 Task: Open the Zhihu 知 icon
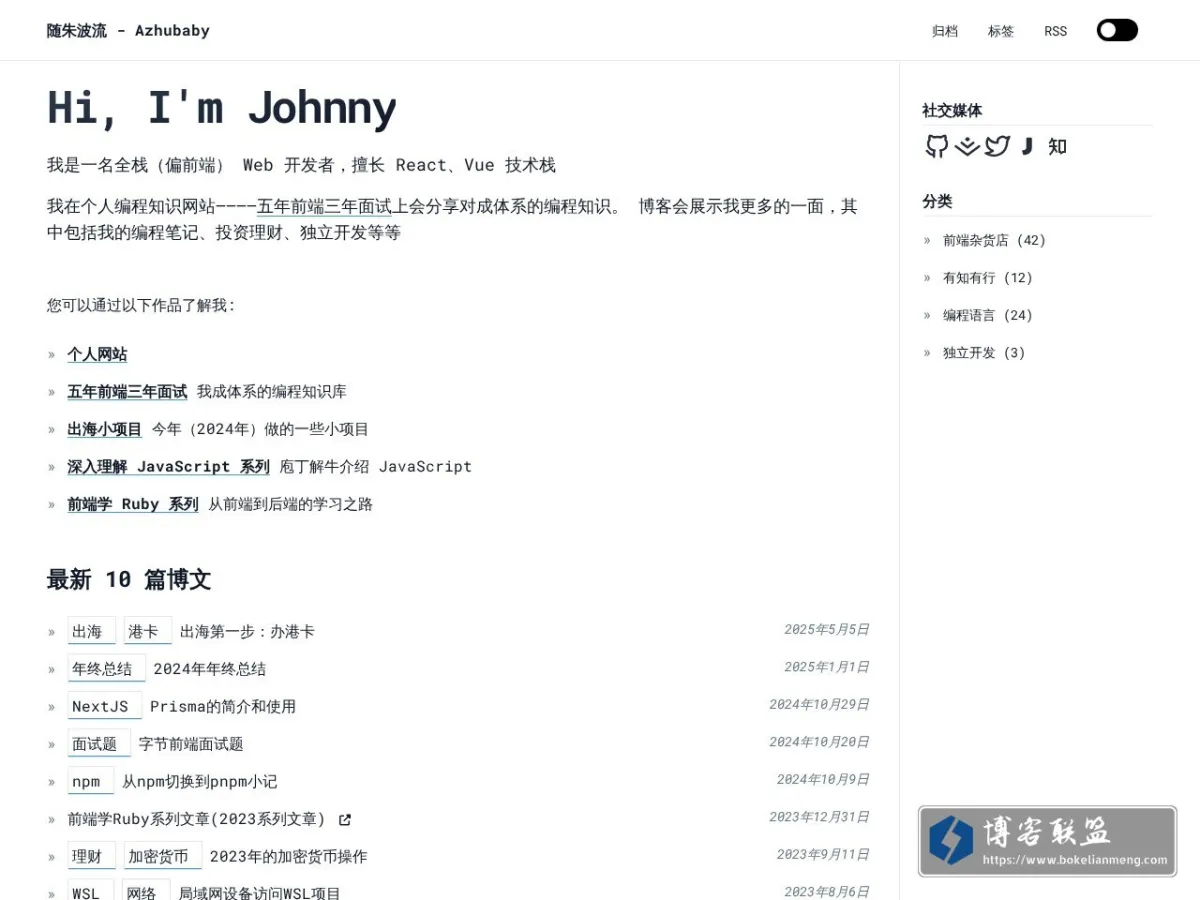[1057, 146]
